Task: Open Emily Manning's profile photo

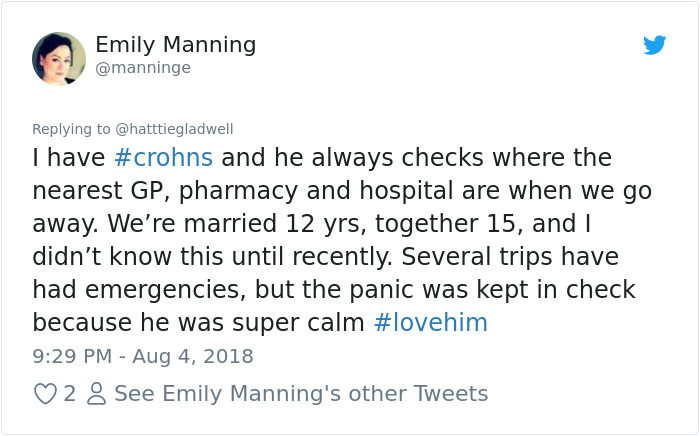Action: (x=59, y=58)
